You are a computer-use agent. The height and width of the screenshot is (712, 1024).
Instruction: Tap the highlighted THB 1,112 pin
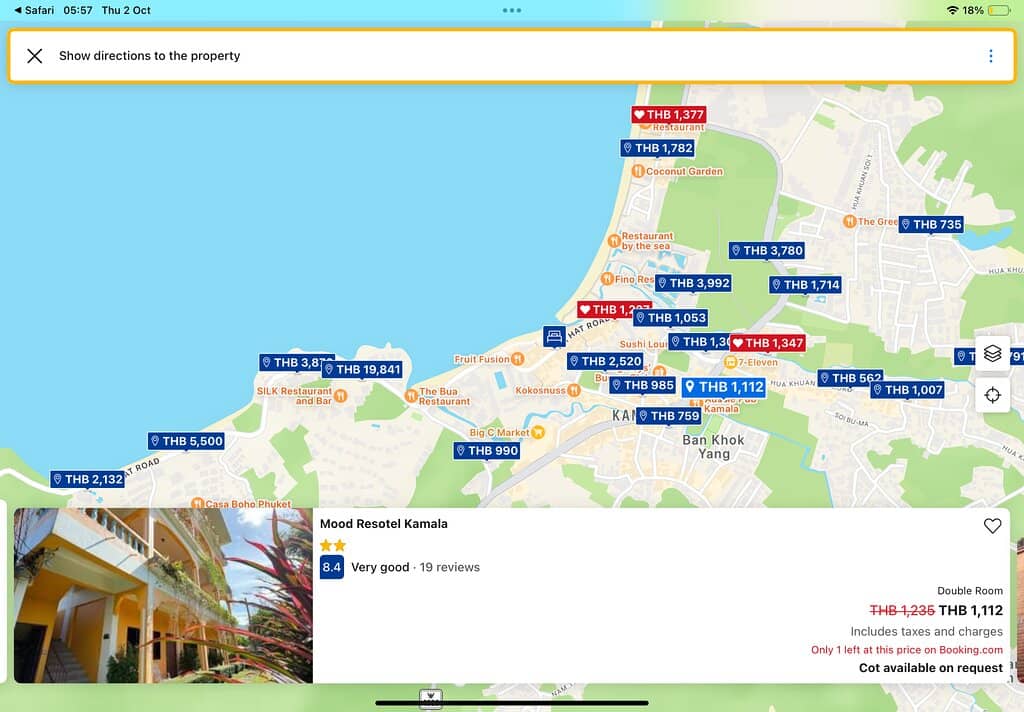click(x=724, y=387)
